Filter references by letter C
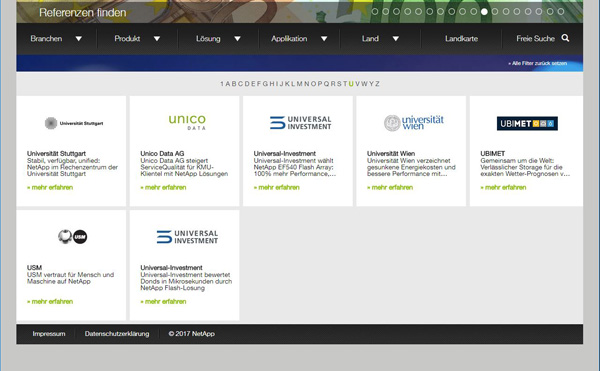600x371 pixels. [x=240, y=84]
